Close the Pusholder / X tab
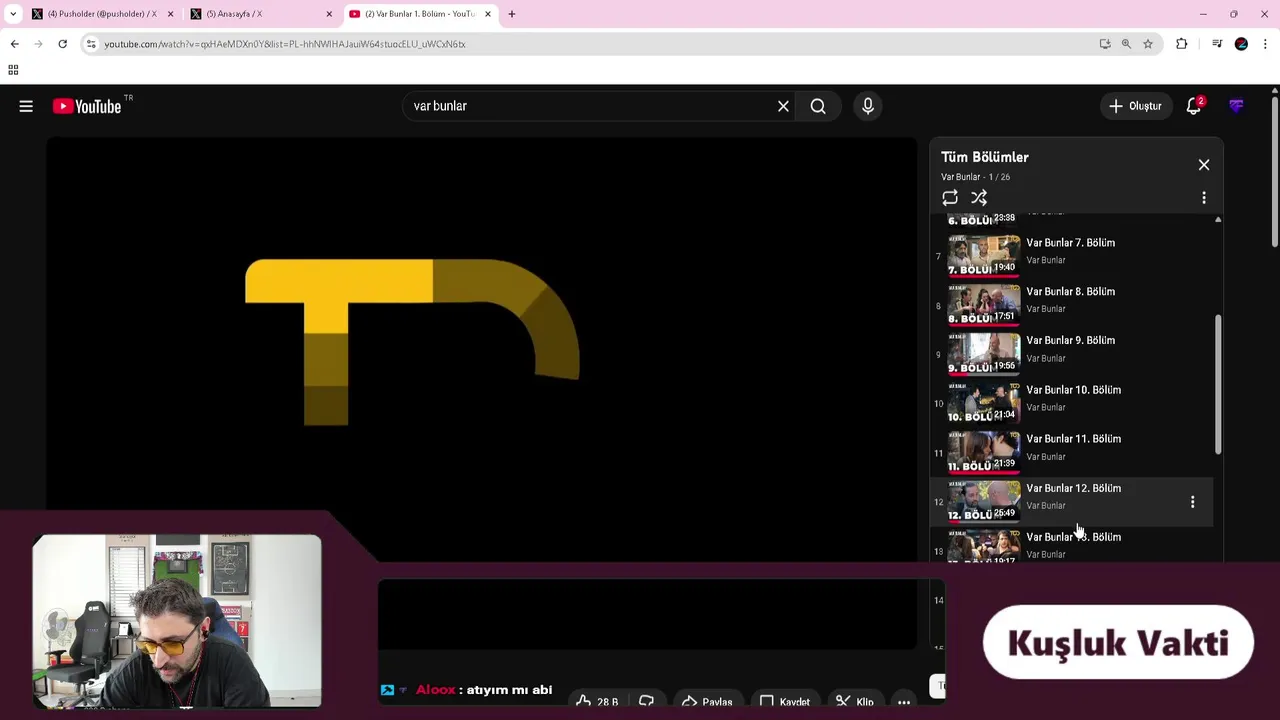 tap(170, 14)
